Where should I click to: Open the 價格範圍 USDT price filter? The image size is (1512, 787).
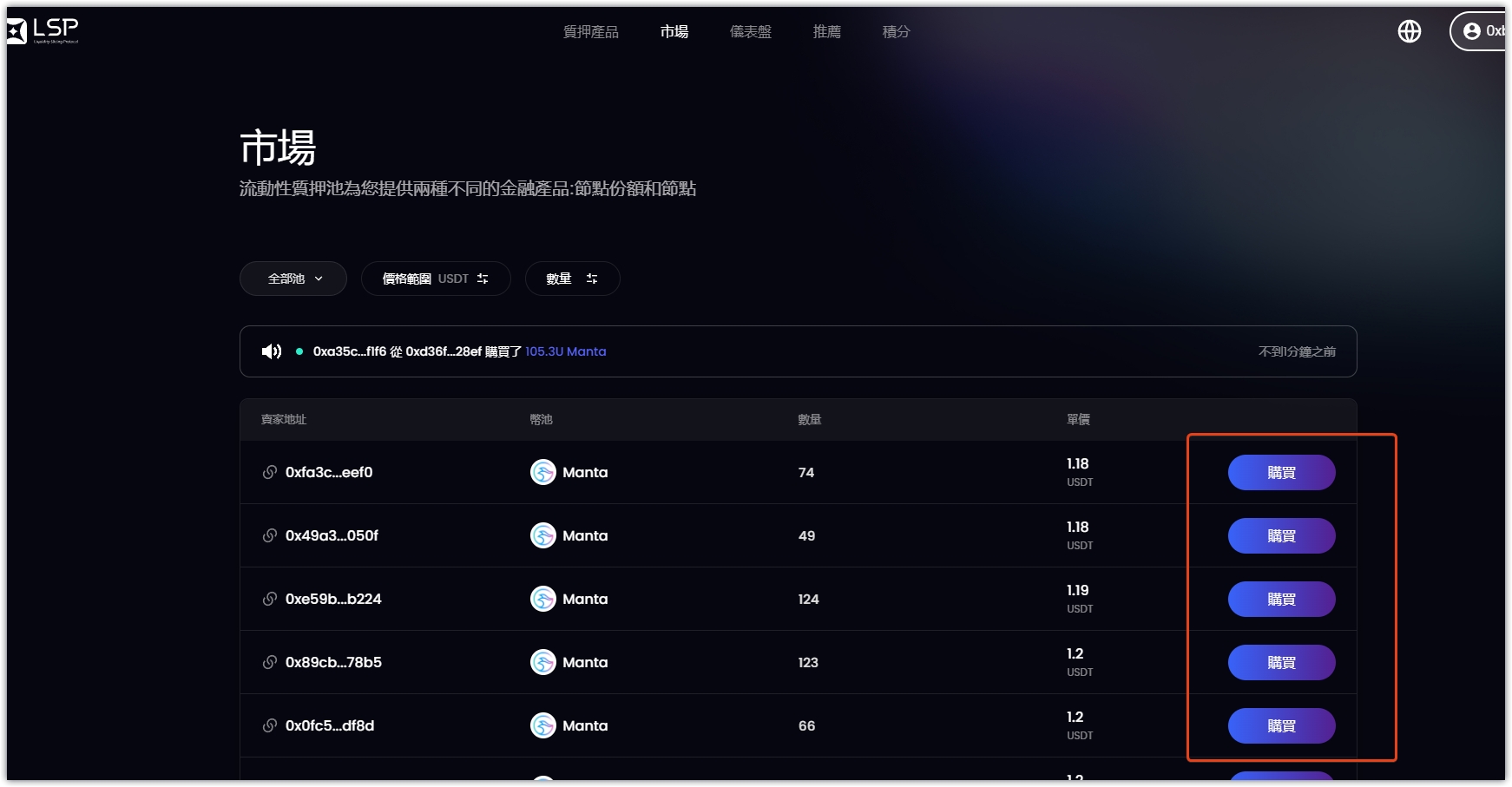(x=435, y=279)
